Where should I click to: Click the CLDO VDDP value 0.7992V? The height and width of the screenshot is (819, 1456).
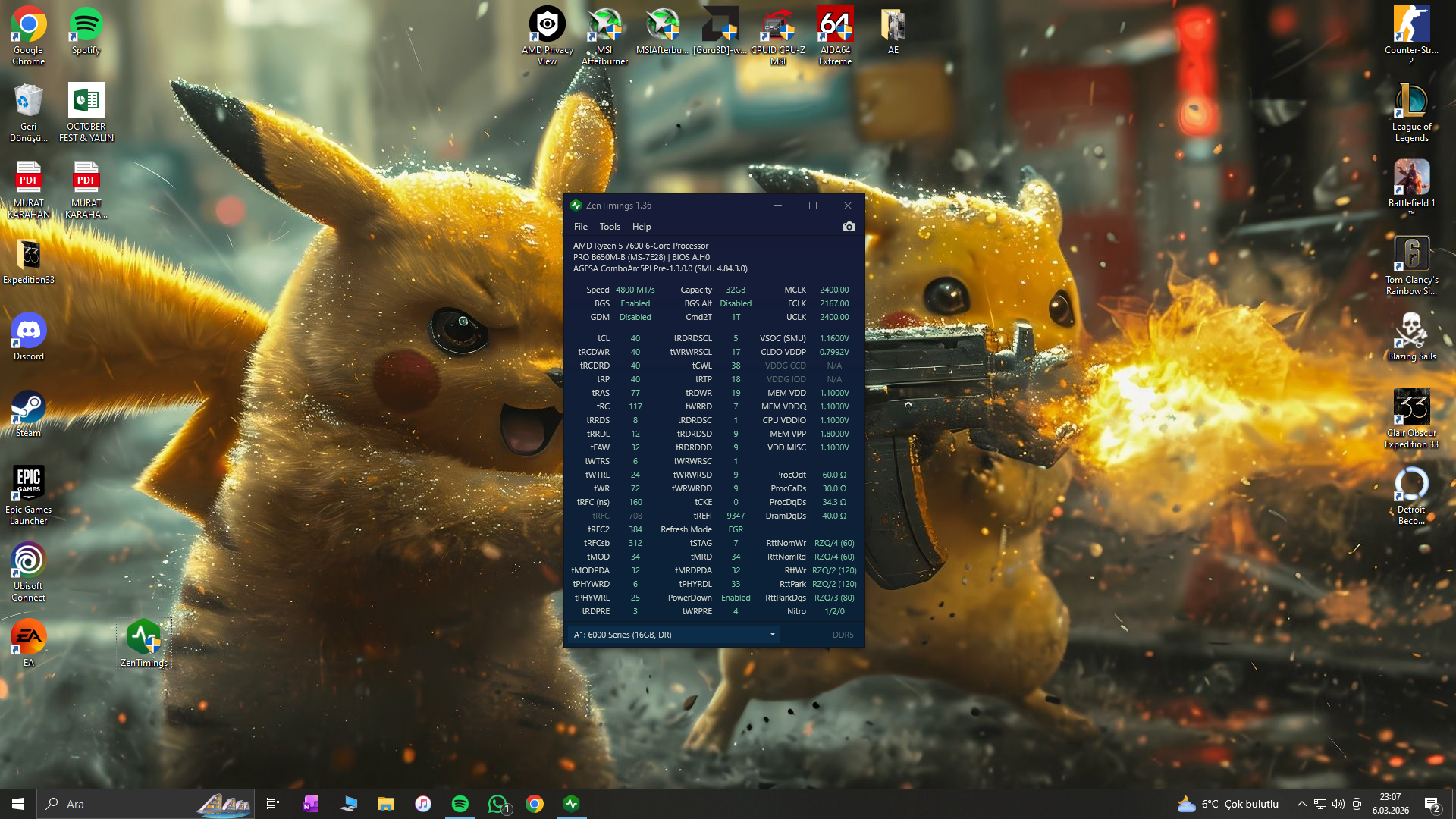834,352
